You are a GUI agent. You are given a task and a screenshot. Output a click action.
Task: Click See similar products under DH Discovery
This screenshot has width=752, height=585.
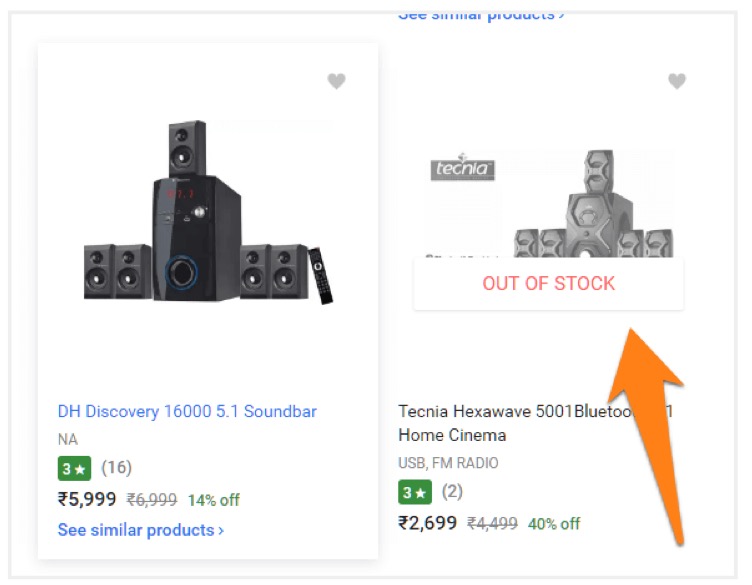pos(141,530)
